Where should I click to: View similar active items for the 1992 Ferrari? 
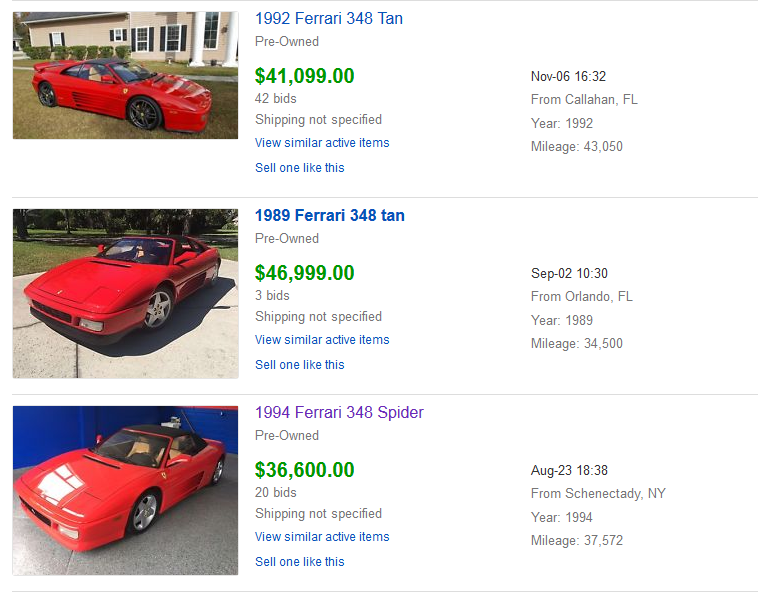point(322,143)
